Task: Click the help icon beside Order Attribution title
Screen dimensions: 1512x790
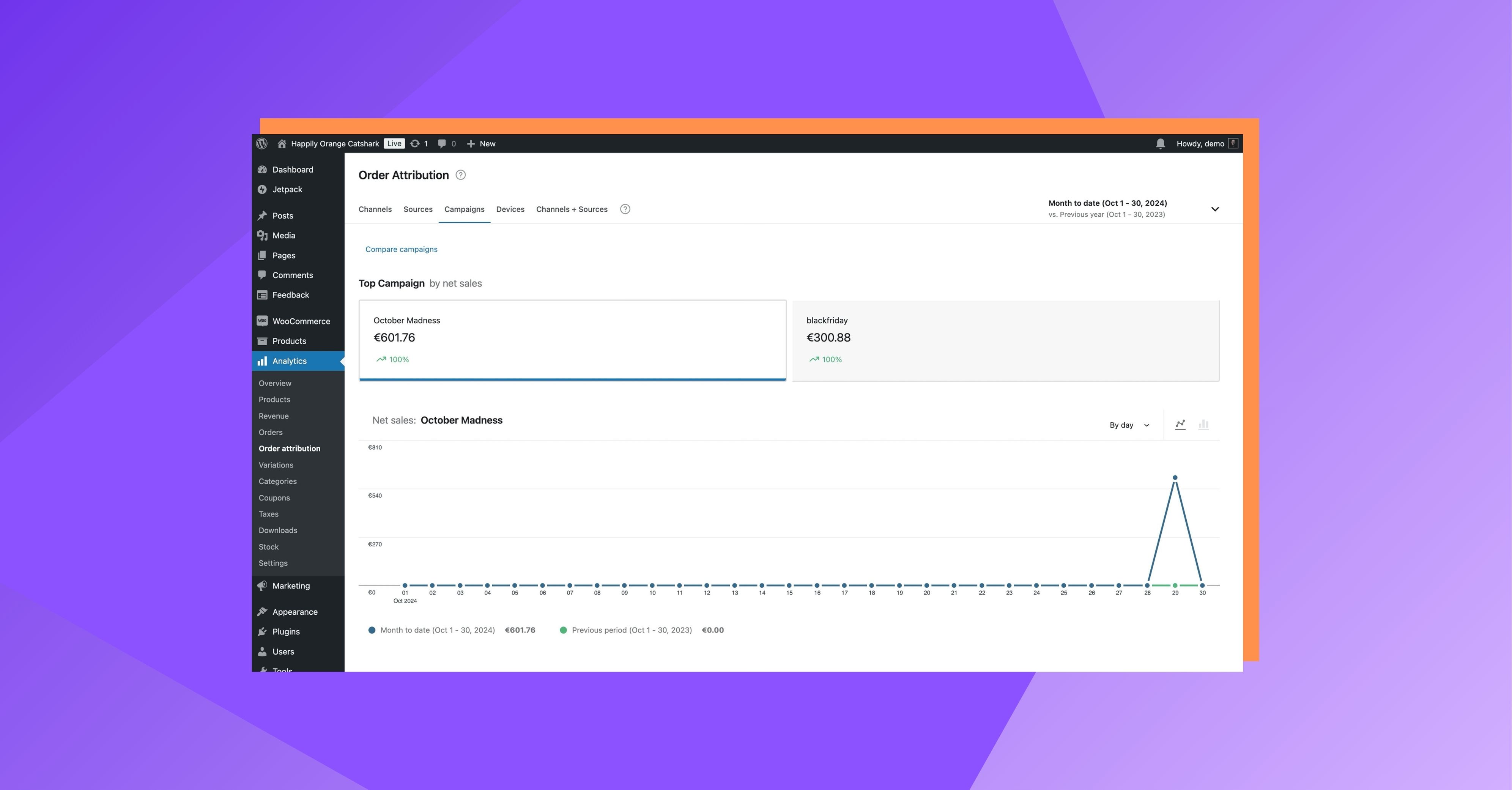Action: 461,175
